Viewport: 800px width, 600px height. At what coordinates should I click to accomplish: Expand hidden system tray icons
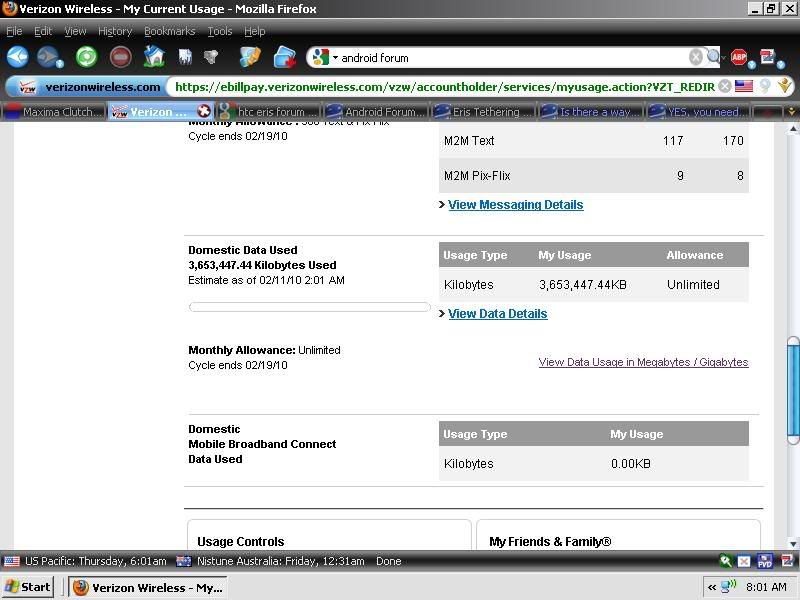[713, 587]
